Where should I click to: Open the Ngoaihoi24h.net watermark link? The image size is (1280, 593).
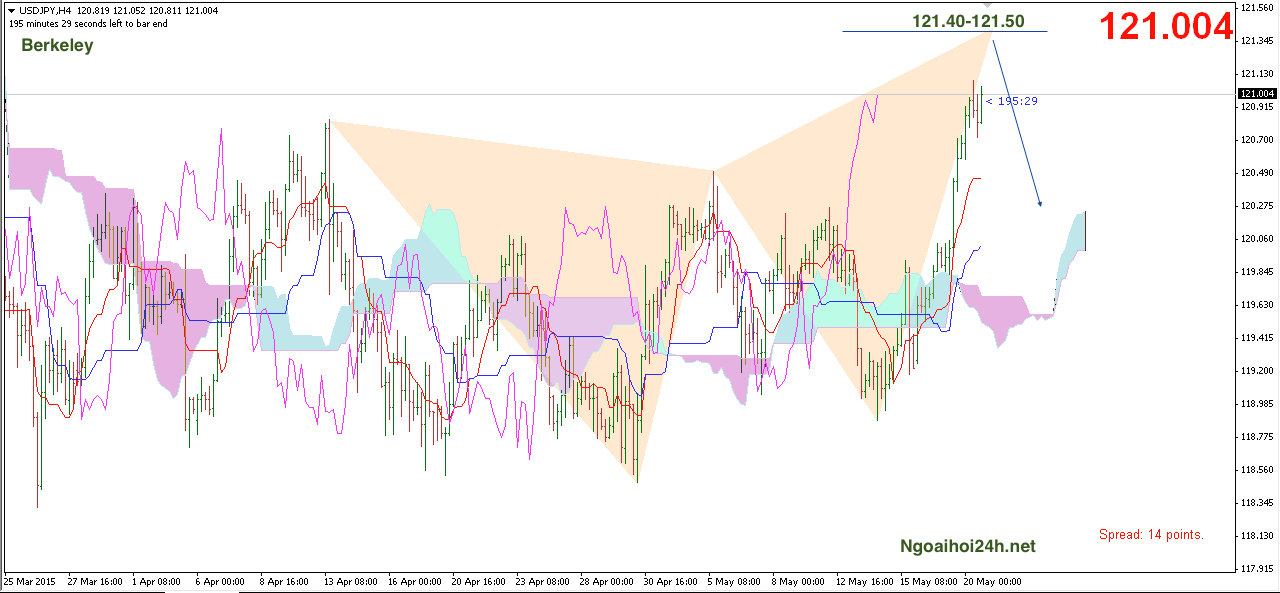coord(967,546)
